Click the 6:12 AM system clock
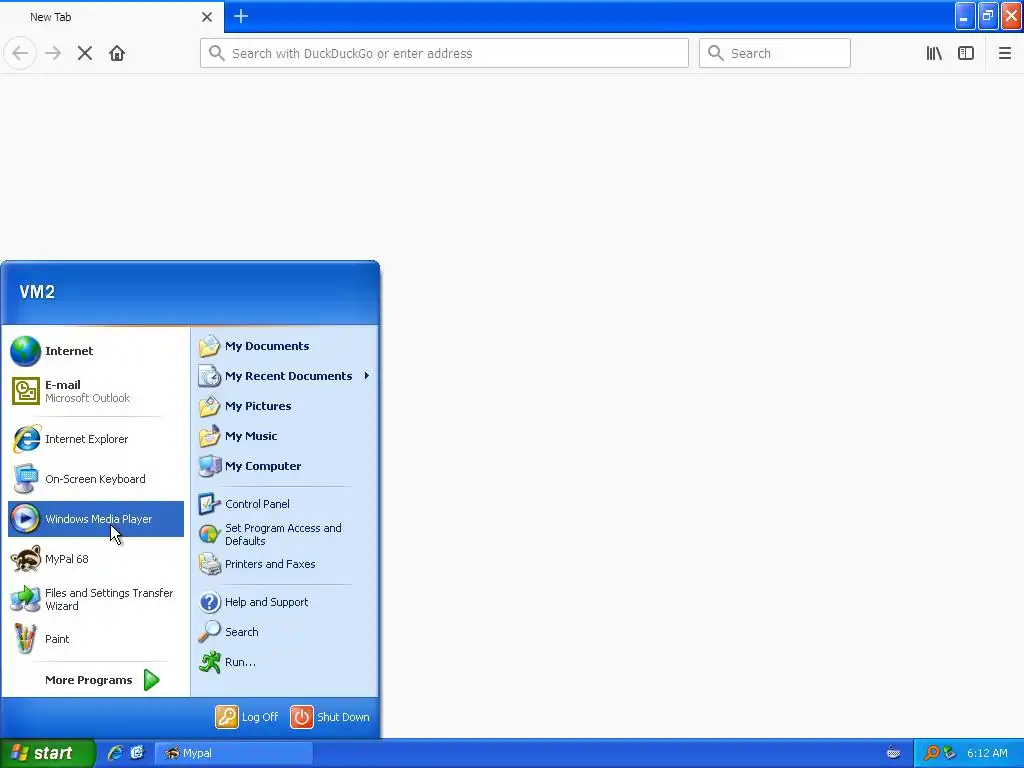The width and height of the screenshot is (1024, 768). [x=987, y=753]
